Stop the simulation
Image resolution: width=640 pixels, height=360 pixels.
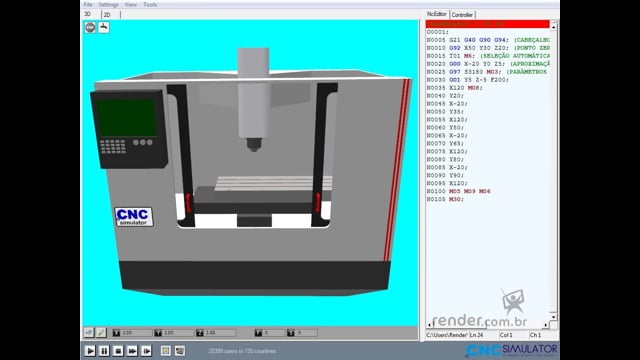(118, 351)
